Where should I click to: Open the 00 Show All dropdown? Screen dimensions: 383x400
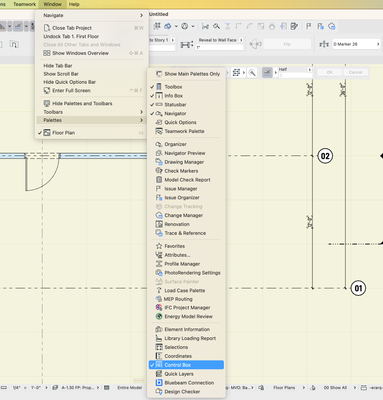click(339, 388)
